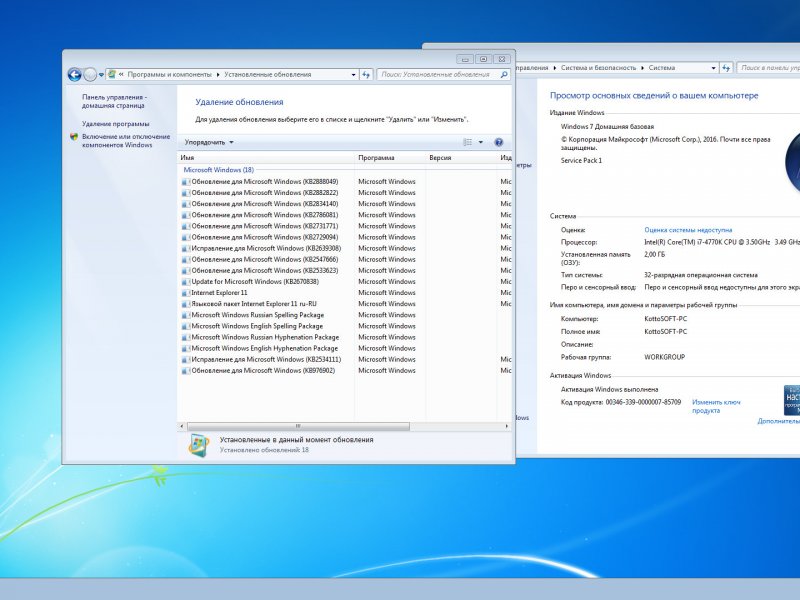The height and width of the screenshot is (600, 800).
Task: Click the Активация Windows выполнена text
Action: [610, 390]
